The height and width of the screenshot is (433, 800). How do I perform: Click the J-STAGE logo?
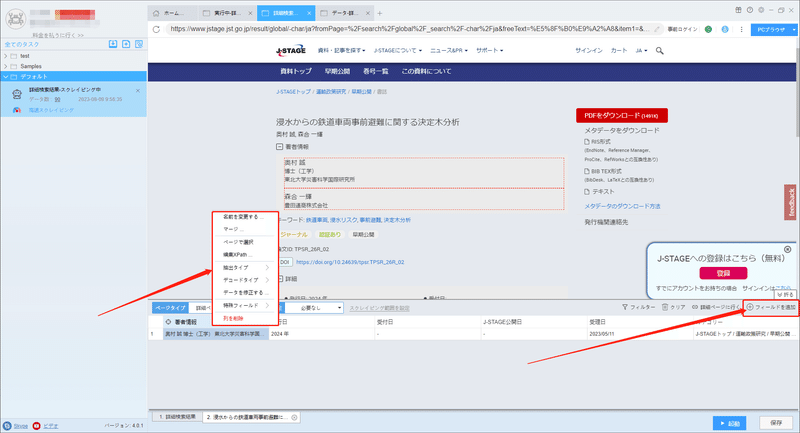click(x=291, y=50)
